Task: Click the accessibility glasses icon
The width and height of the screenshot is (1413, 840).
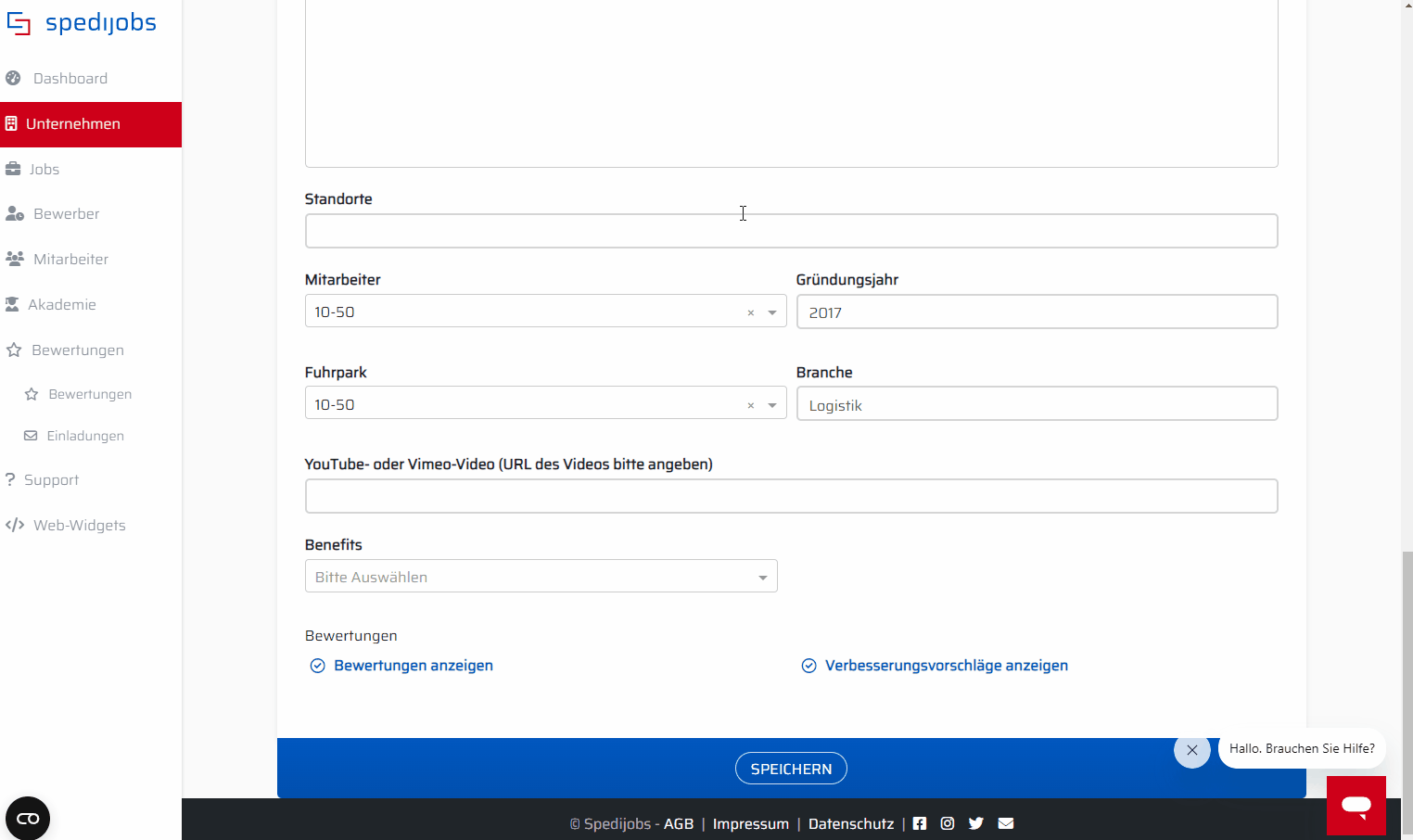Action: tap(28, 819)
